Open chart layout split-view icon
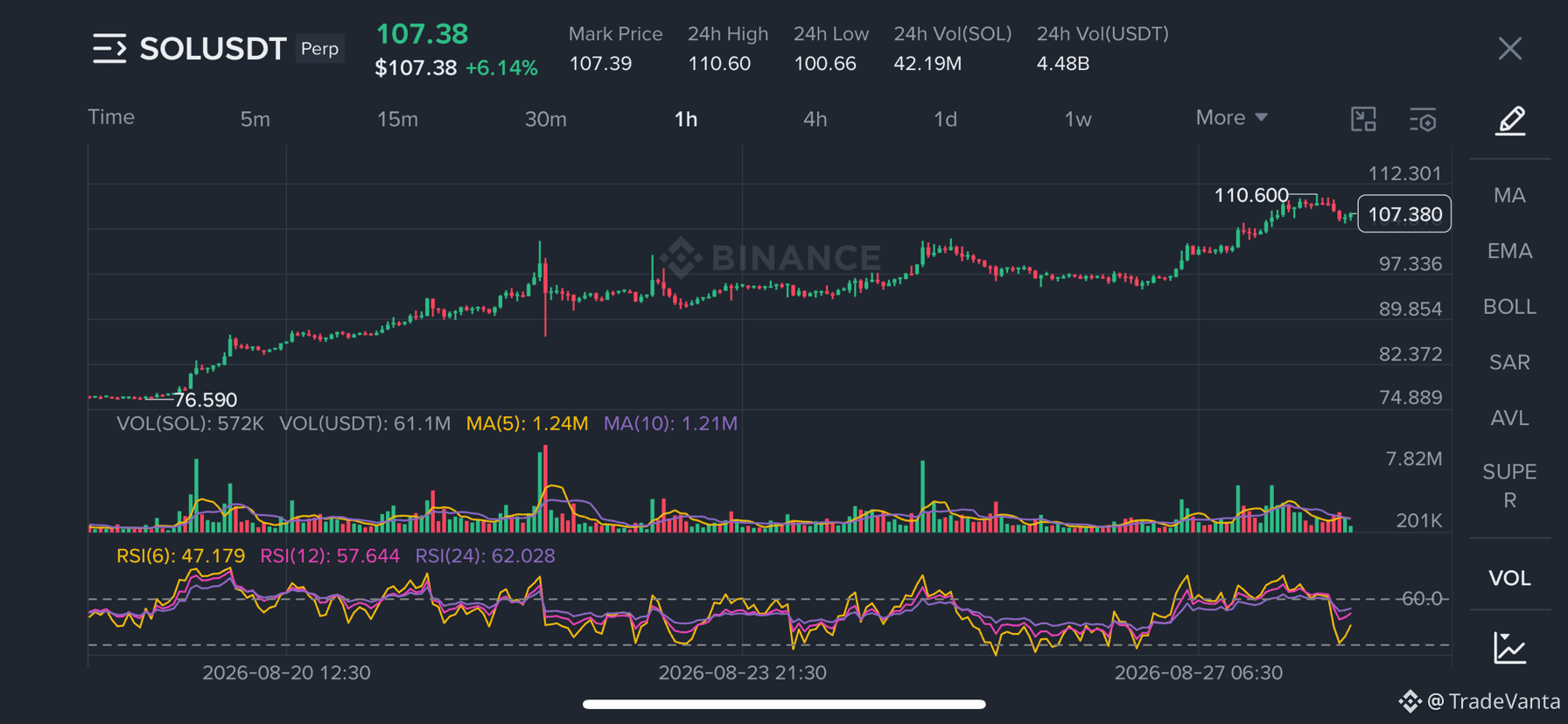 tap(1363, 119)
